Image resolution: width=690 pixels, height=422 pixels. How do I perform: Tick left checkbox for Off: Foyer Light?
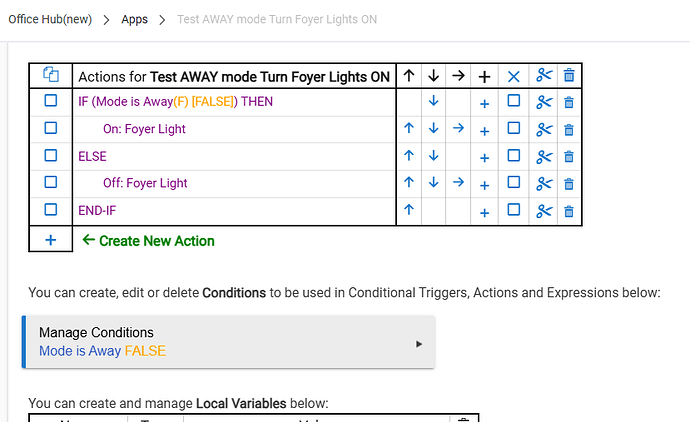pos(50,183)
